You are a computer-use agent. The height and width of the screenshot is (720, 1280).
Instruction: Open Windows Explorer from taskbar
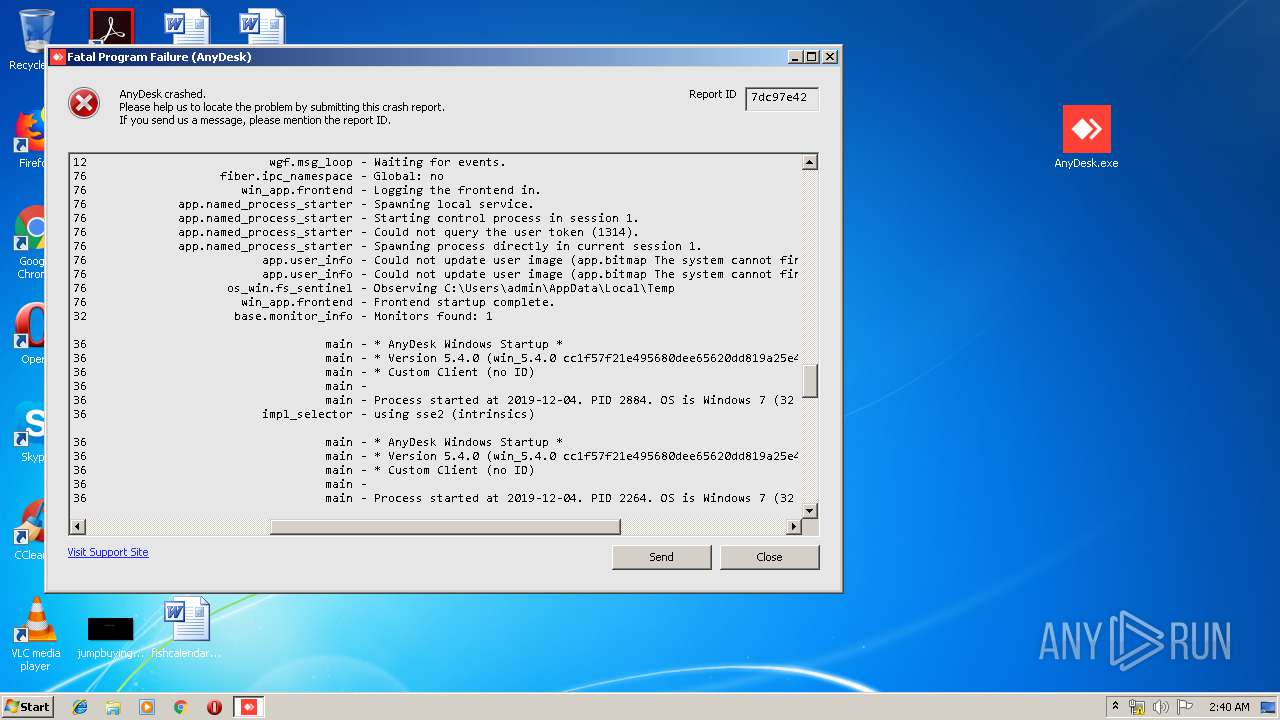pos(113,707)
